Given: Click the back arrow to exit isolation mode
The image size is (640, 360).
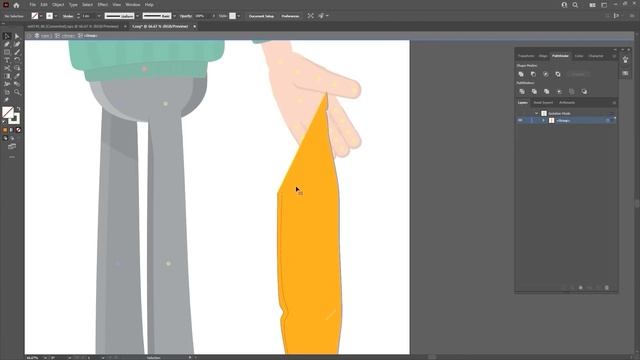Looking at the screenshot, I should pyautogui.click(x=29, y=36).
